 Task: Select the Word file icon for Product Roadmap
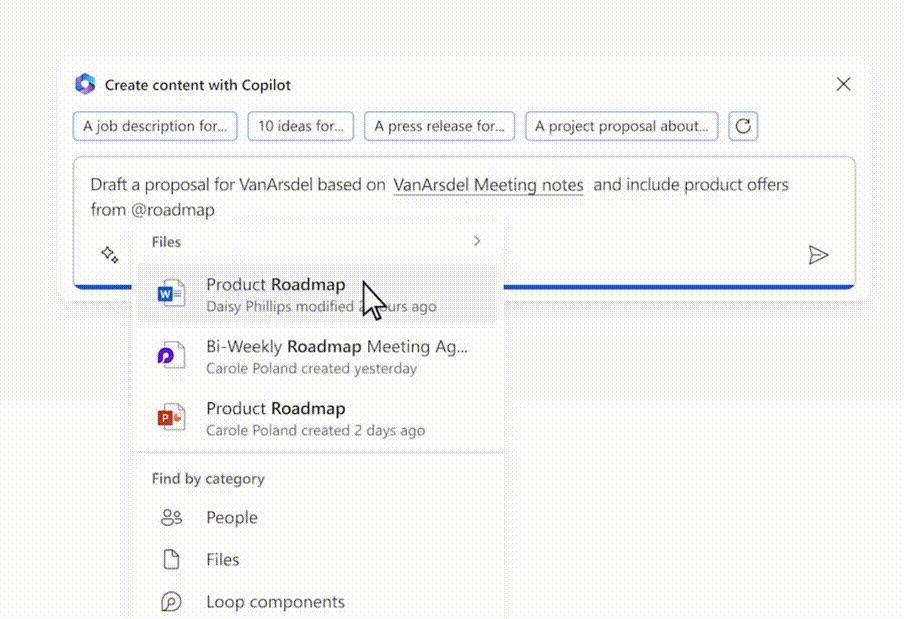click(x=171, y=294)
